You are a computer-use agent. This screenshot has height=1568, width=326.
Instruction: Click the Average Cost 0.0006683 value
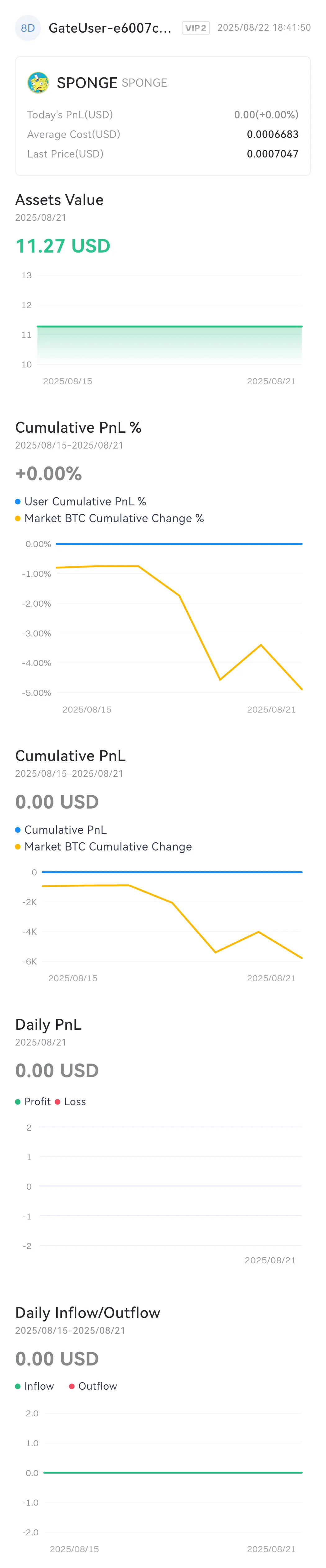(x=273, y=134)
